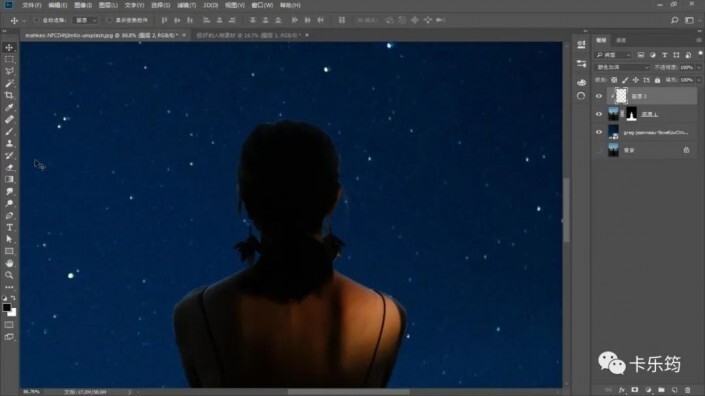The width and height of the screenshot is (705, 396).
Task: Open the Auto-Select layer/group dropdown
Action: (85, 20)
